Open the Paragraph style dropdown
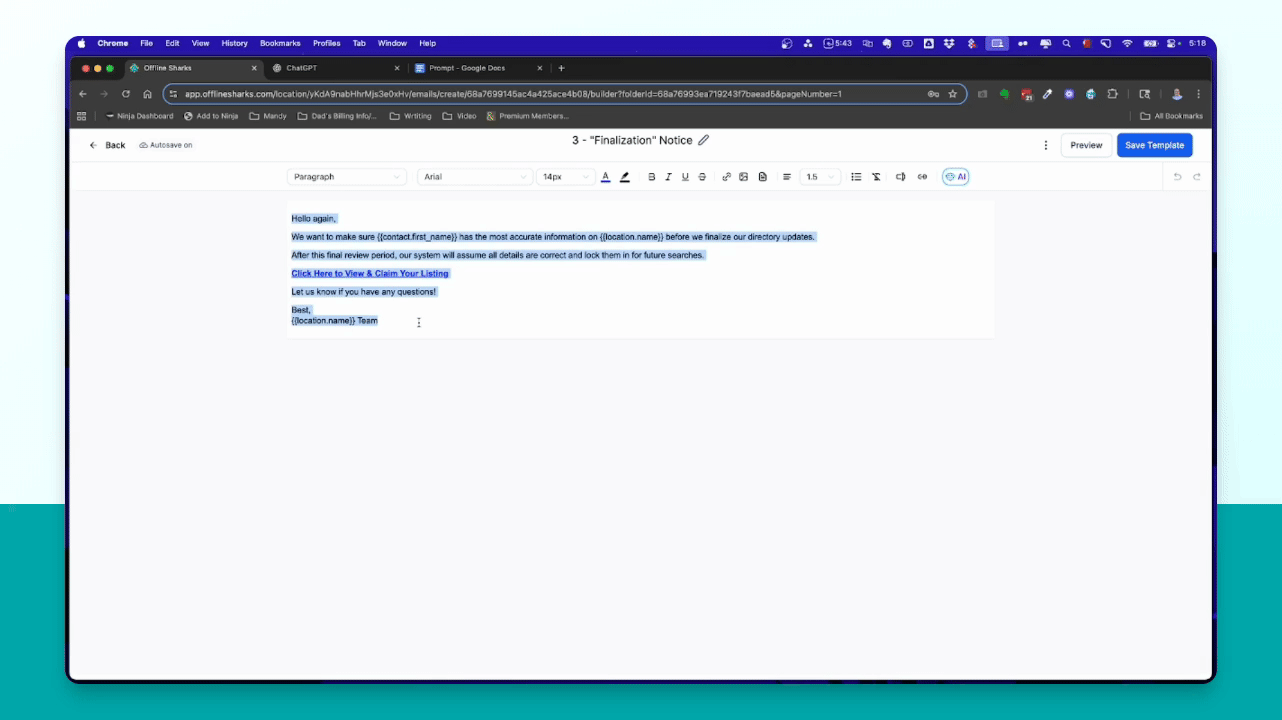 347,177
